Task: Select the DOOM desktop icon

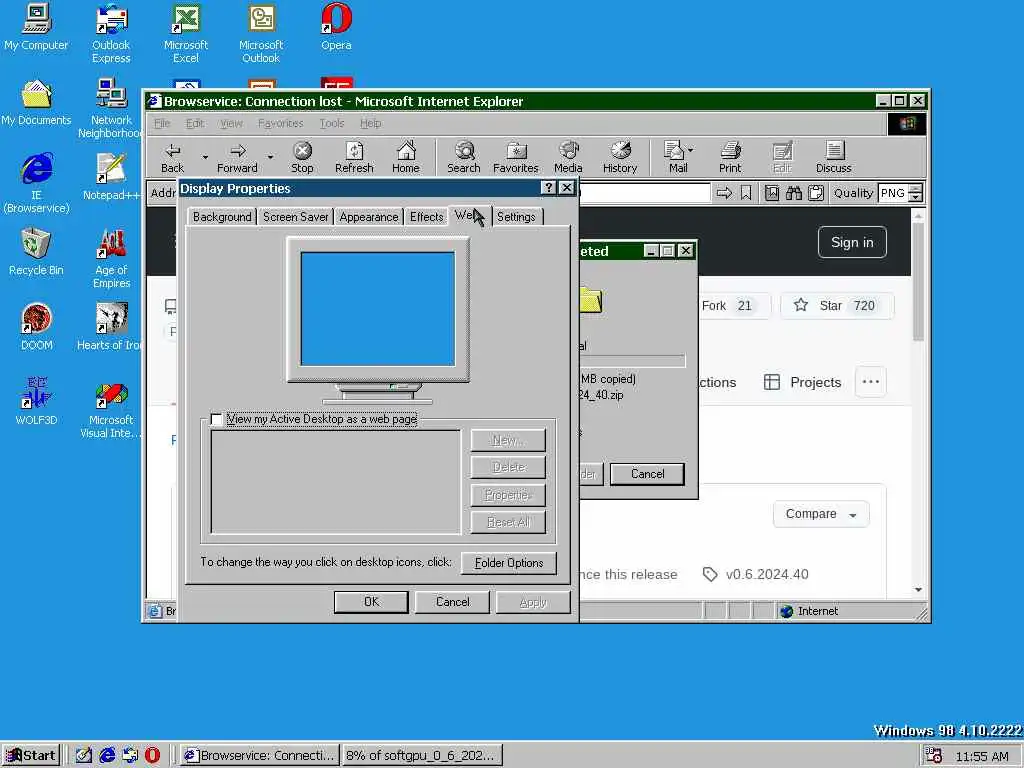Action: (x=36, y=327)
